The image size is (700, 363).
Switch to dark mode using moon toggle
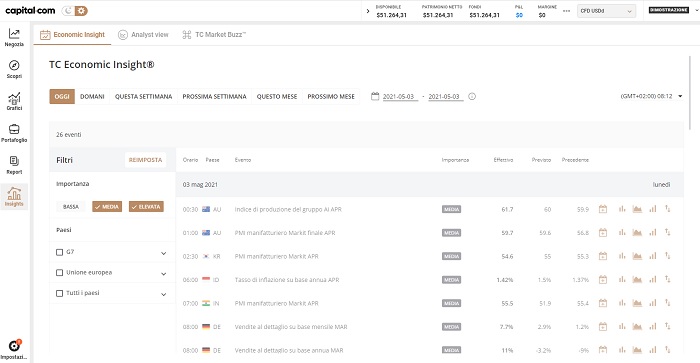tap(68, 11)
